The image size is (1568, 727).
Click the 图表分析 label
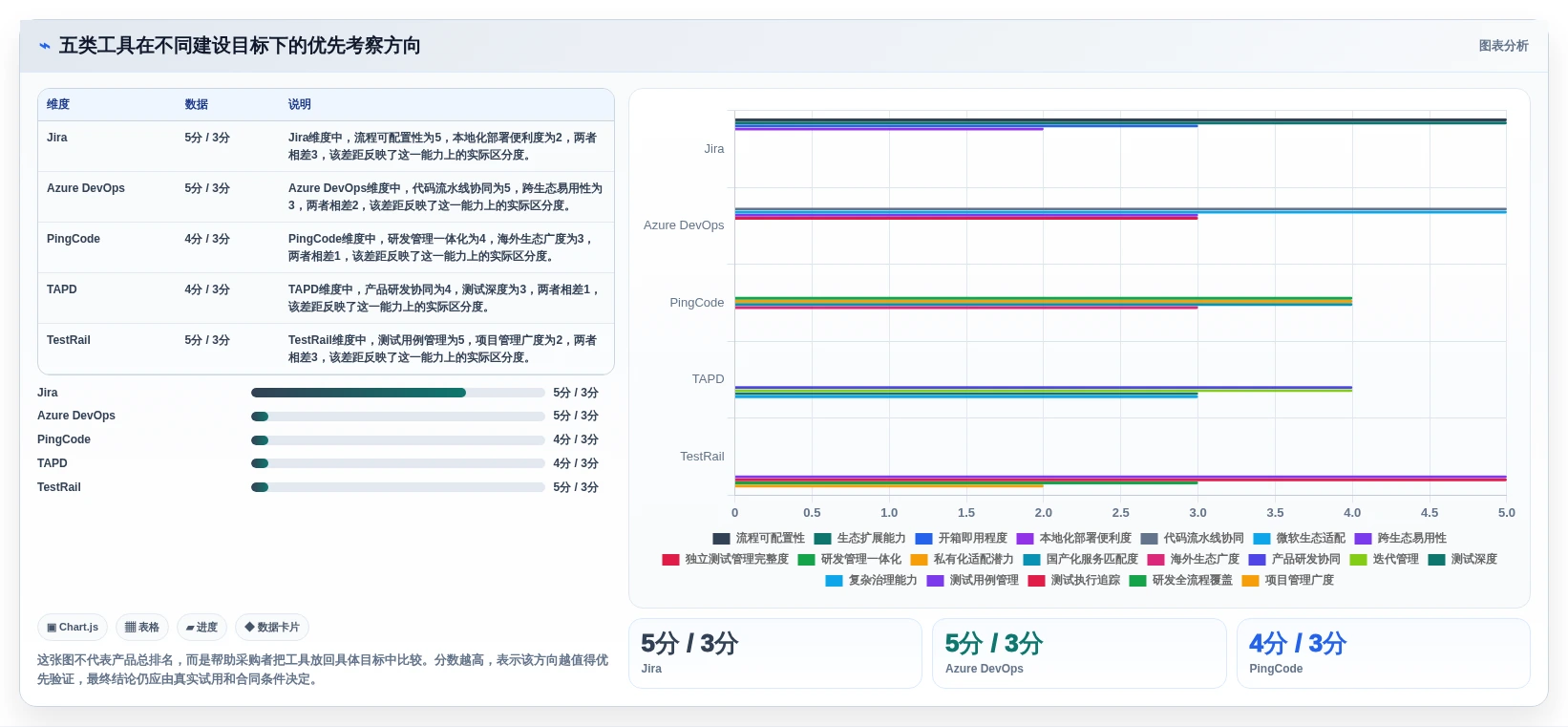pyautogui.click(x=1503, y=46)
